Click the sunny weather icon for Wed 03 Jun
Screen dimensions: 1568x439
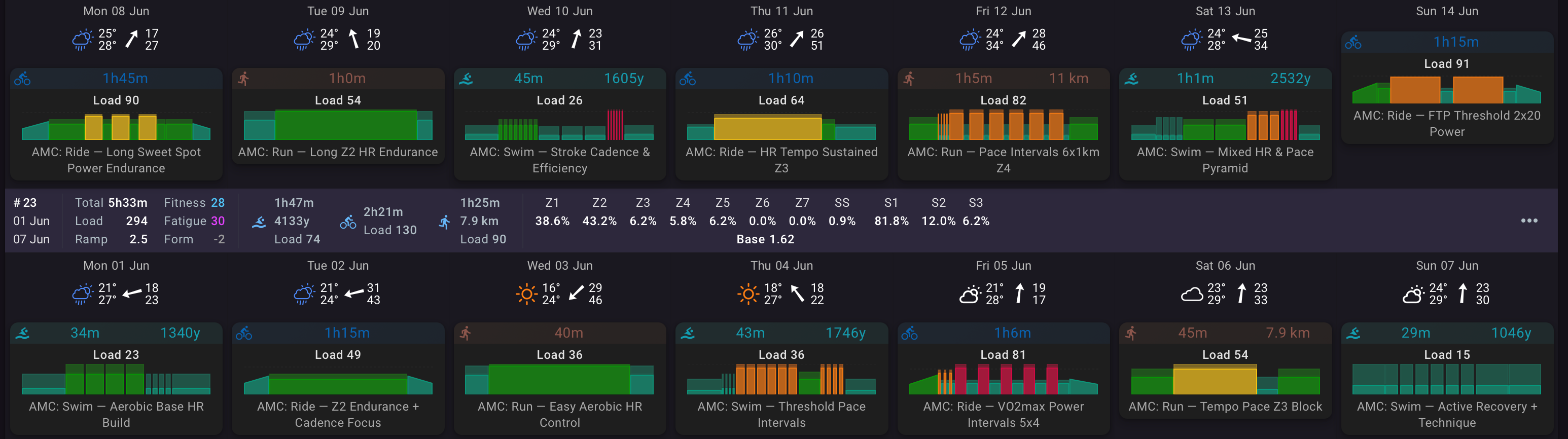(x=526, y=294)
